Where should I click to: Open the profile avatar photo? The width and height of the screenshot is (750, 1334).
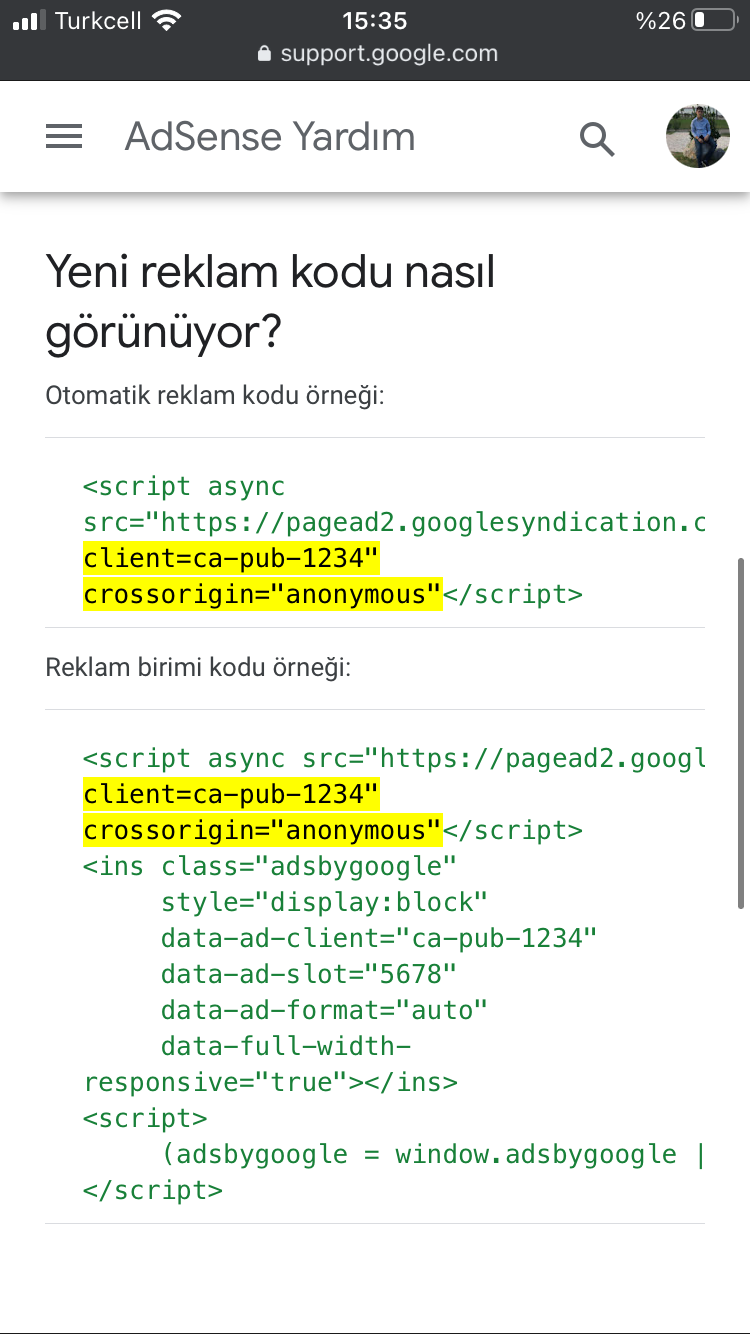coord(698,136)
